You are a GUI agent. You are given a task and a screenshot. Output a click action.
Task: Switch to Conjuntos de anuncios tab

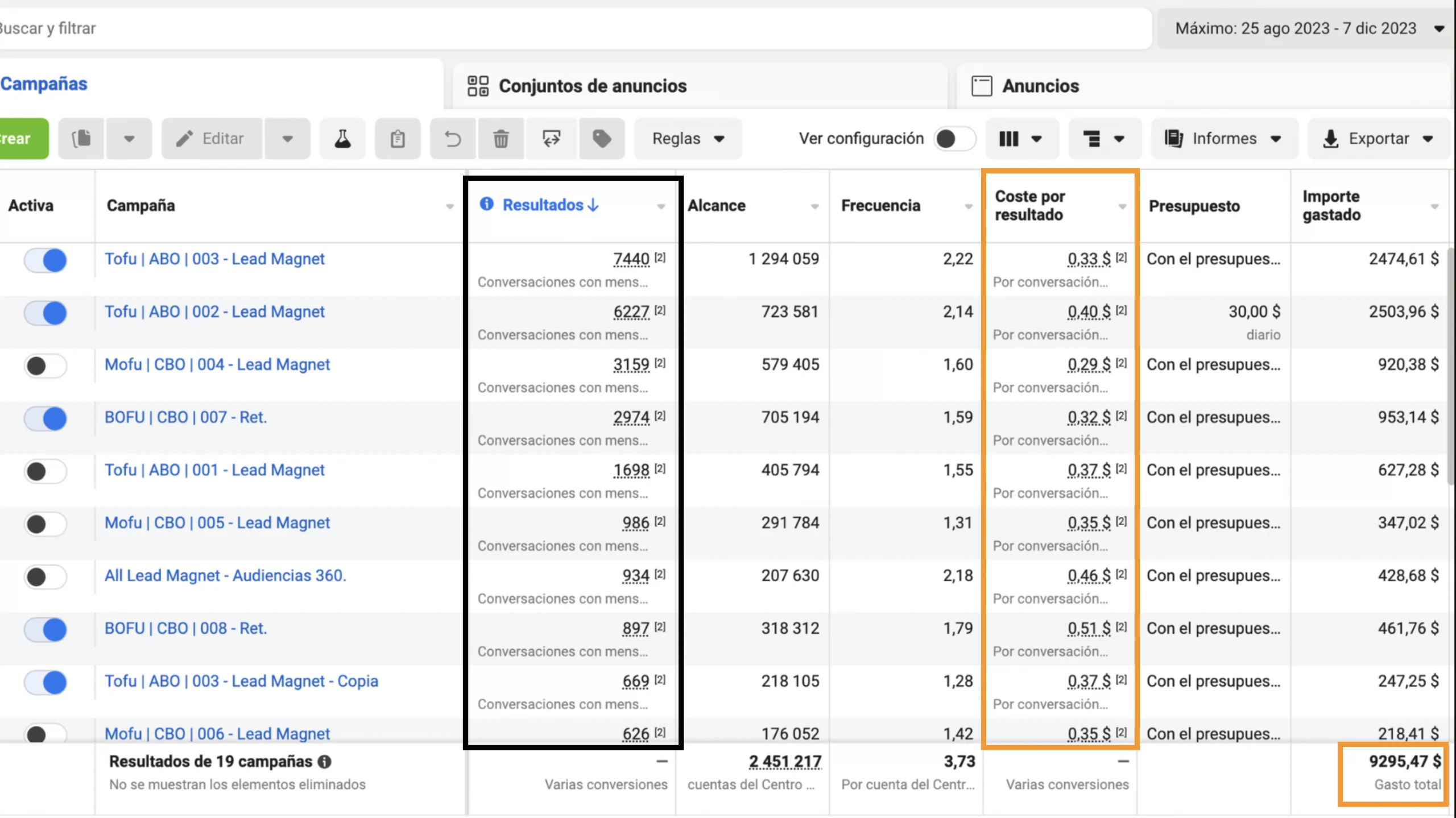[592, 86]
